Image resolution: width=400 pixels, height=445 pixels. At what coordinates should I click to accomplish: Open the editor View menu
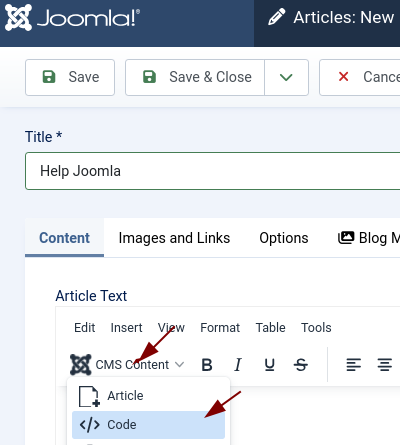[171, 328]
